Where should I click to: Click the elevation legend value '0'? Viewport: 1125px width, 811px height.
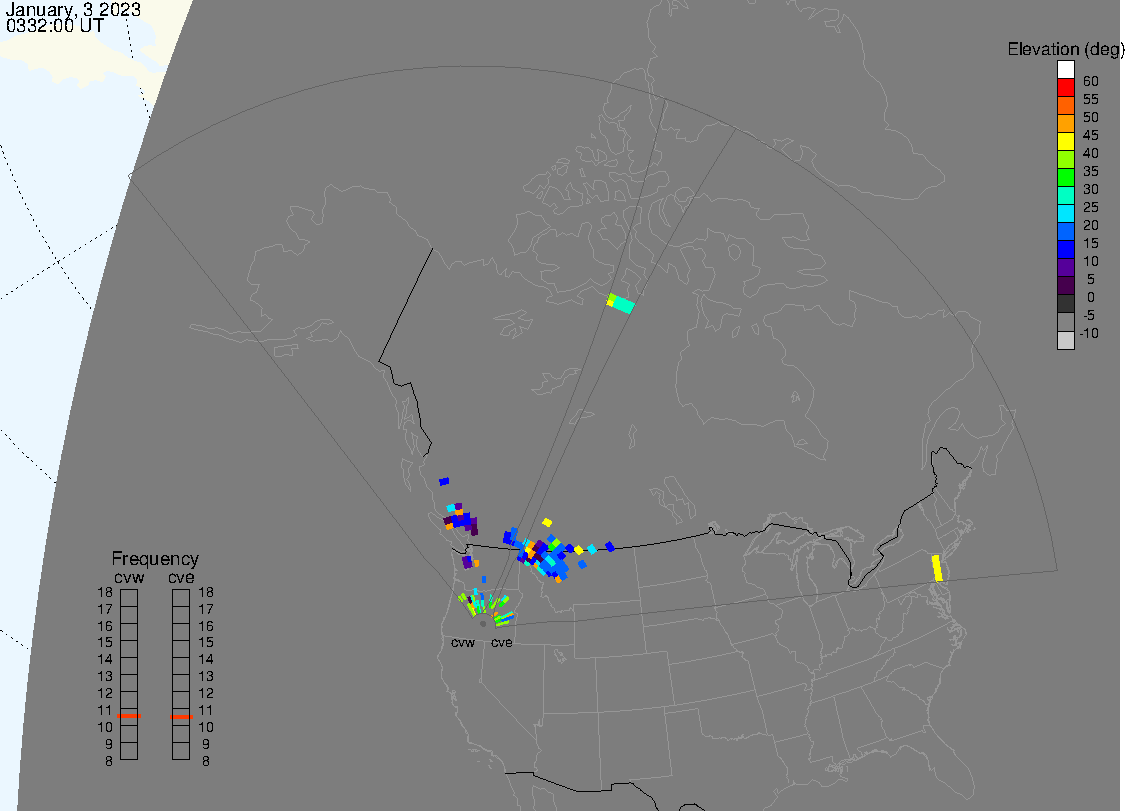(x=1091, y=297)
